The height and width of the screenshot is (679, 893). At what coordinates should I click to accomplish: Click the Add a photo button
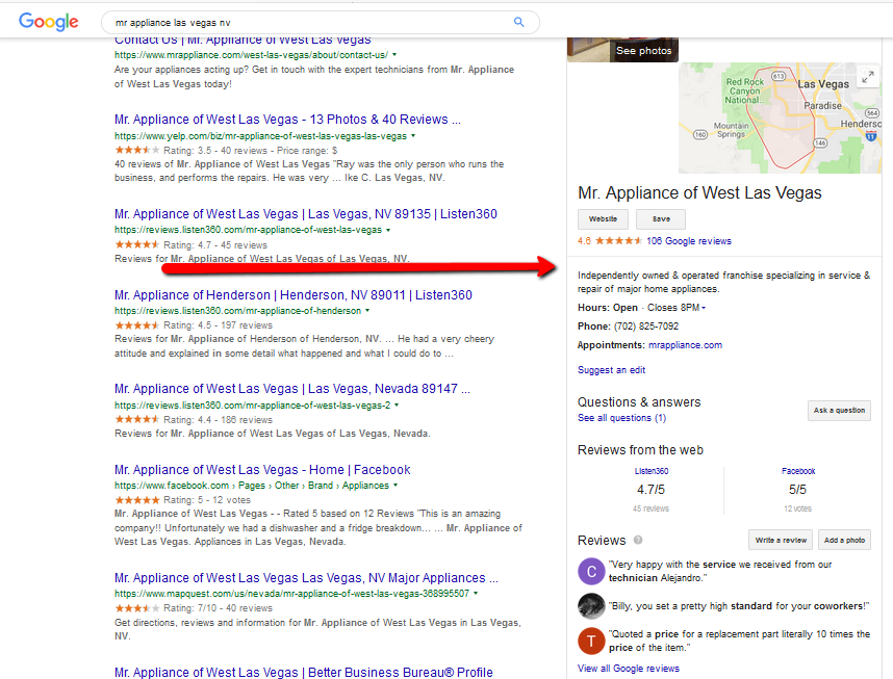tap(844, 540)
